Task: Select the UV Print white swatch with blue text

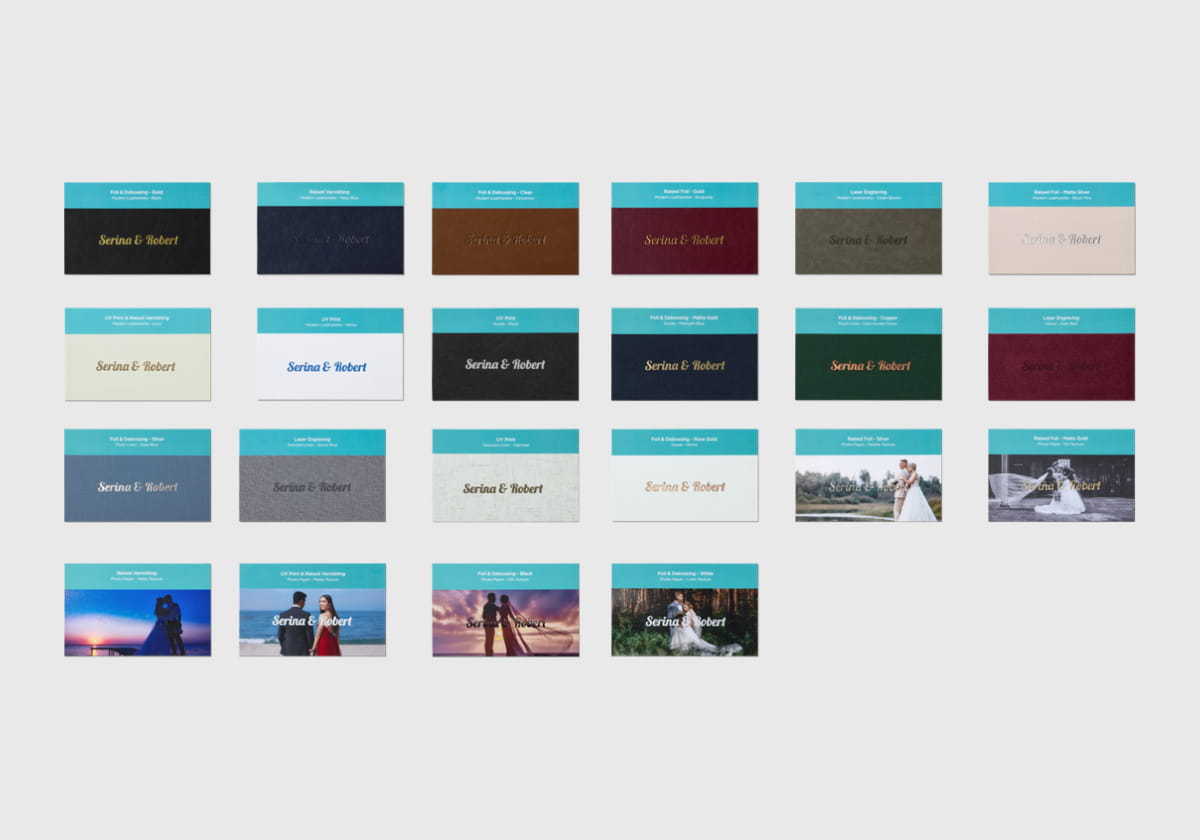Action: coord(330,354)
